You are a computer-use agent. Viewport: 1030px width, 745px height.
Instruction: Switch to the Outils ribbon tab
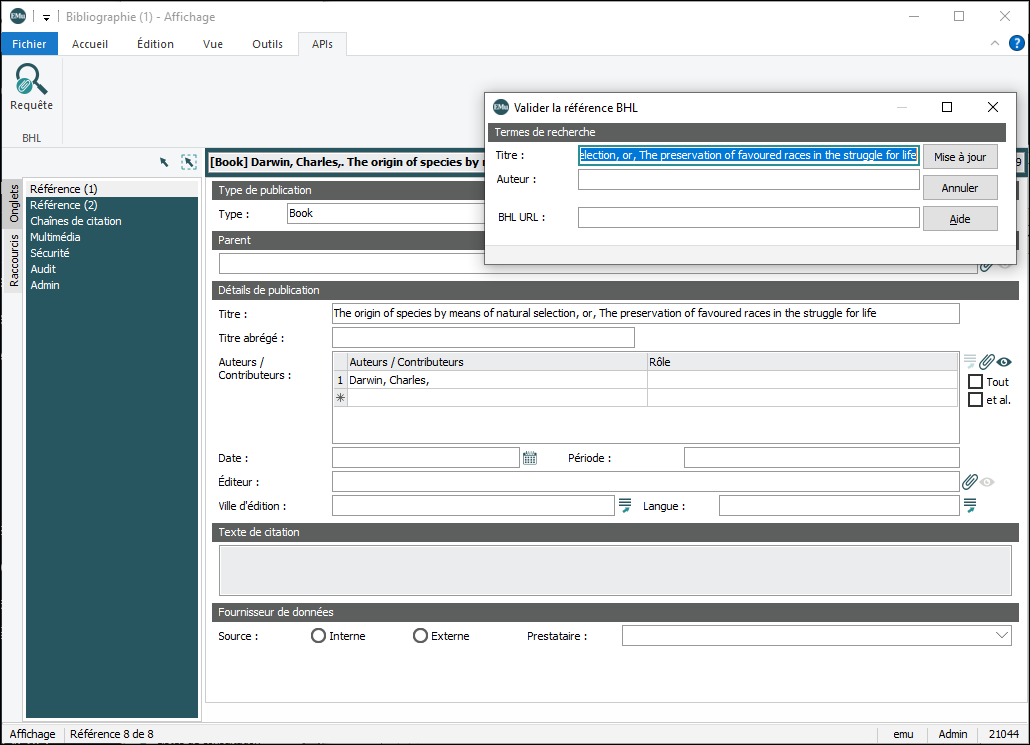267,44
